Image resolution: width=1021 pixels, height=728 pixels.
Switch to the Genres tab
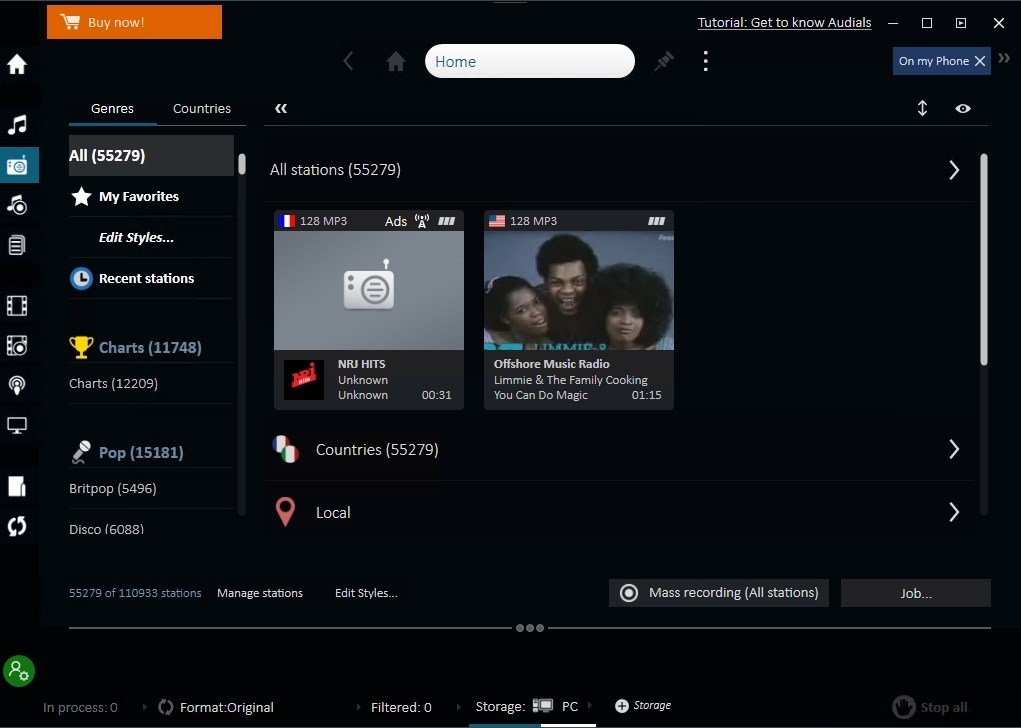click(x=112, y=109)
